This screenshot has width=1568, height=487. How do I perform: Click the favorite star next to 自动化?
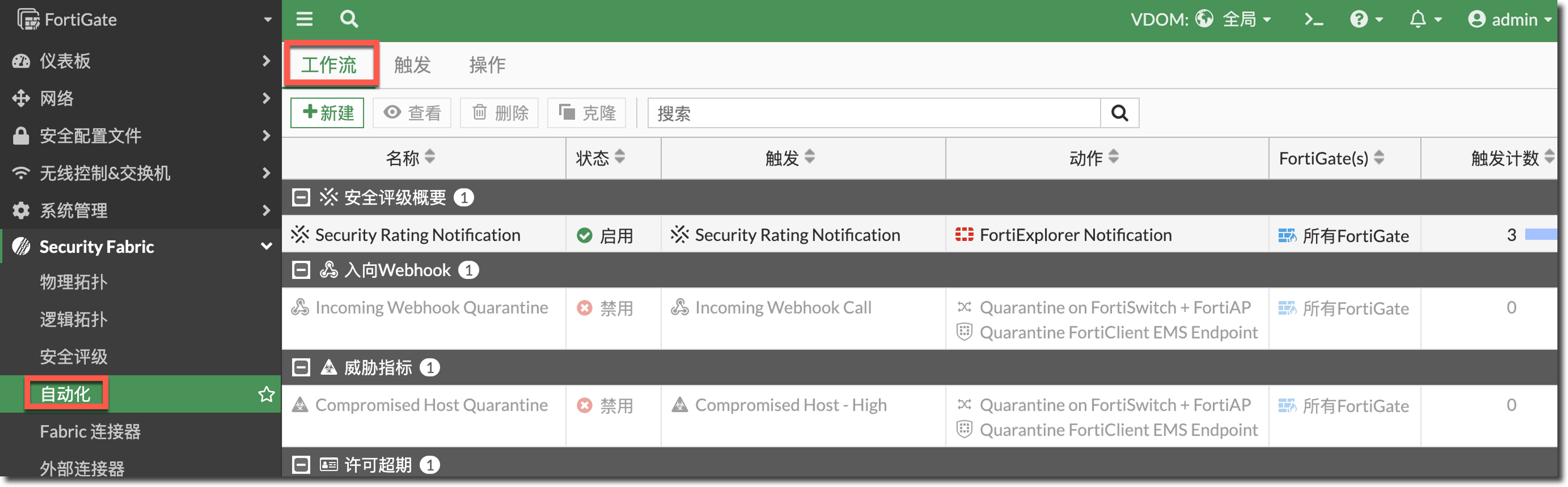tap(266, 394)
